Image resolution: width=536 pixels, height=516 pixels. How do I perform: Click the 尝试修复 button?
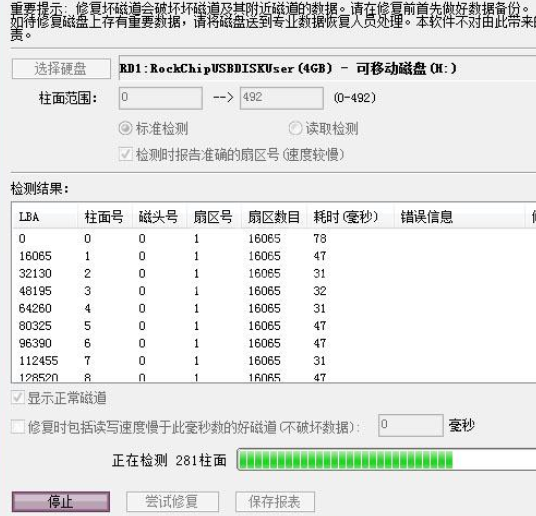coord(172,502)
